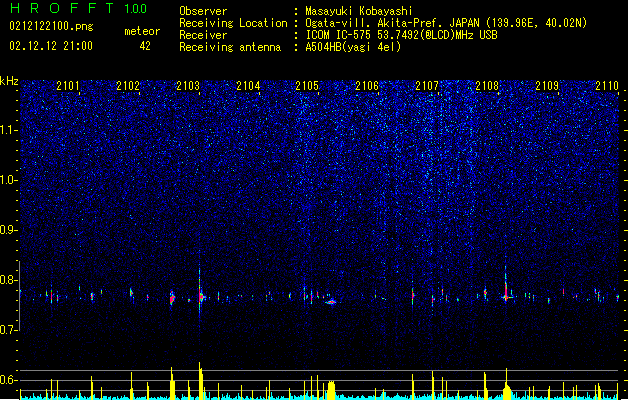Click the strong meteor echo just after 2103

pyautogui.click(x=201, y=296)
